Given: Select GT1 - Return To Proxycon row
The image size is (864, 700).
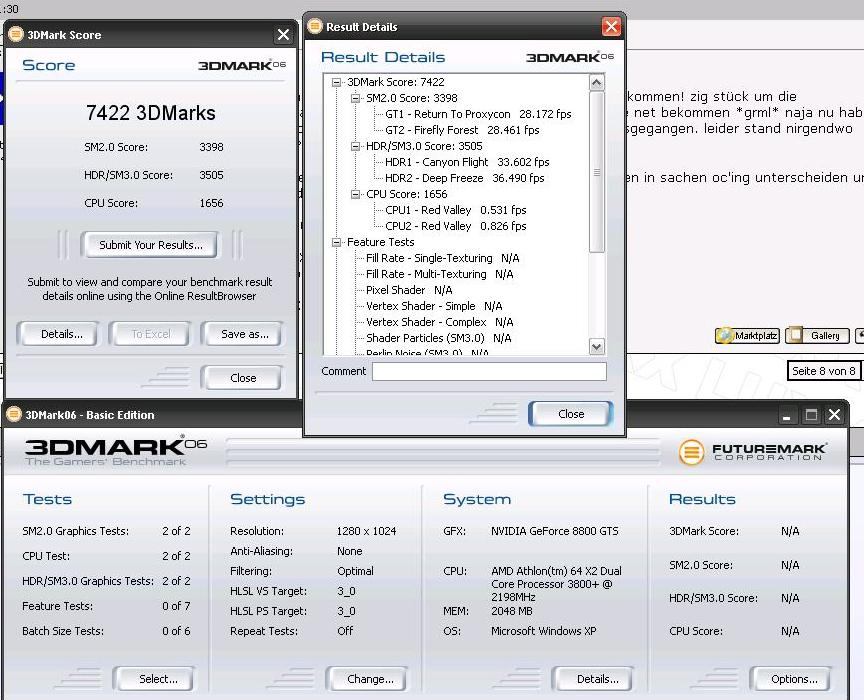Looking at the screenshot, I should click(x=478, y=114).
